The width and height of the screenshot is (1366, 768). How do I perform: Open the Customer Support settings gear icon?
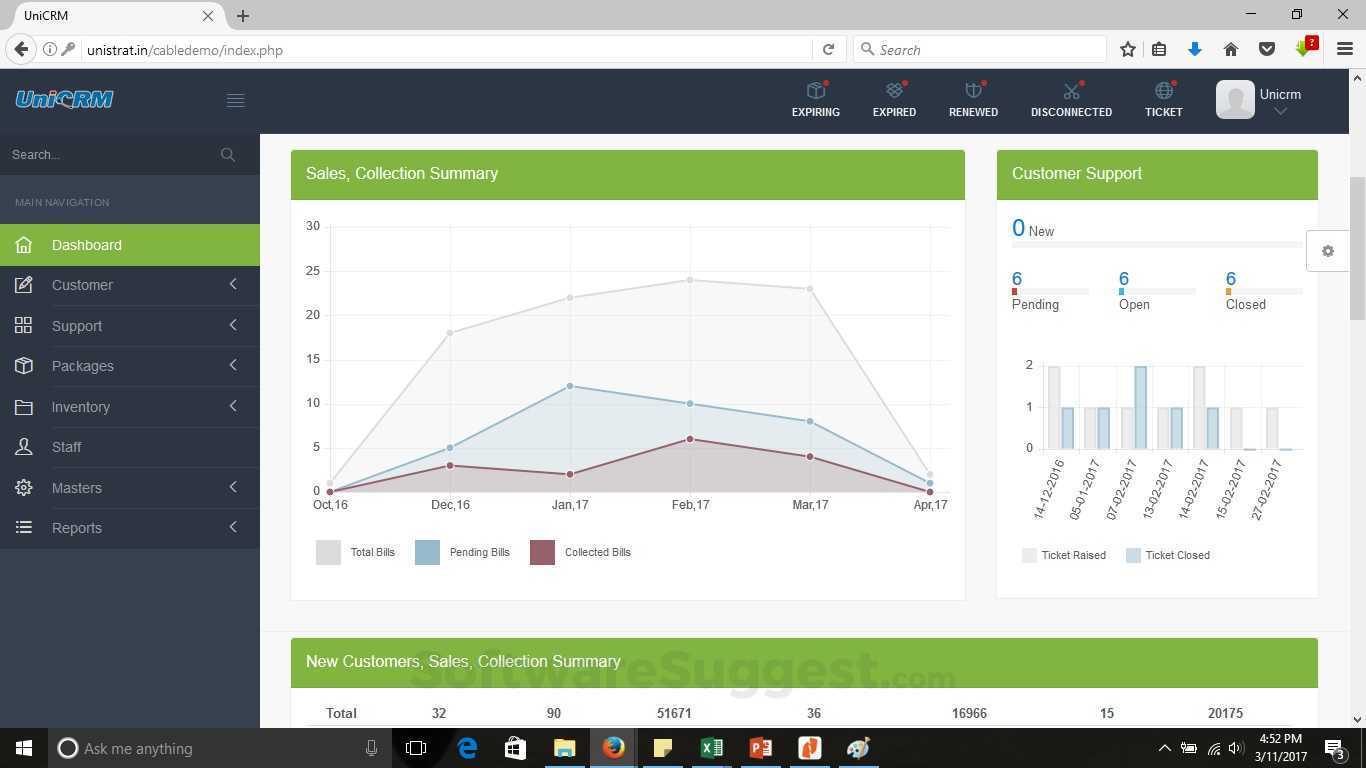coord(1327,251)
